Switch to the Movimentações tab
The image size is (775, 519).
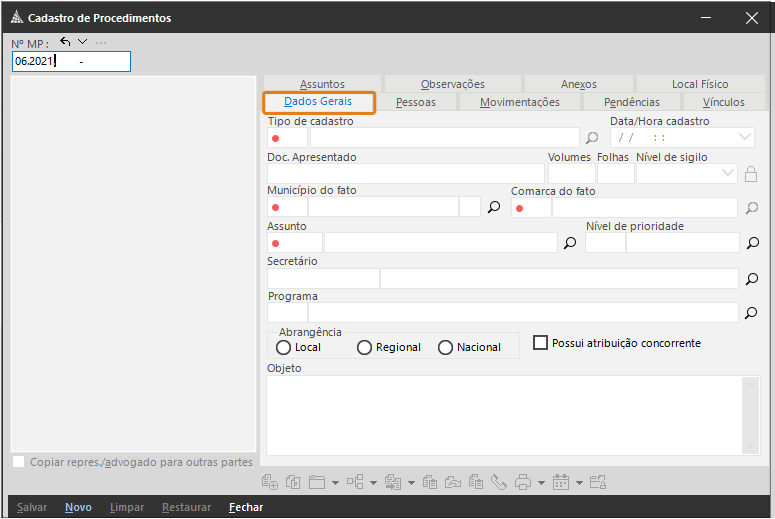point(519,102)
